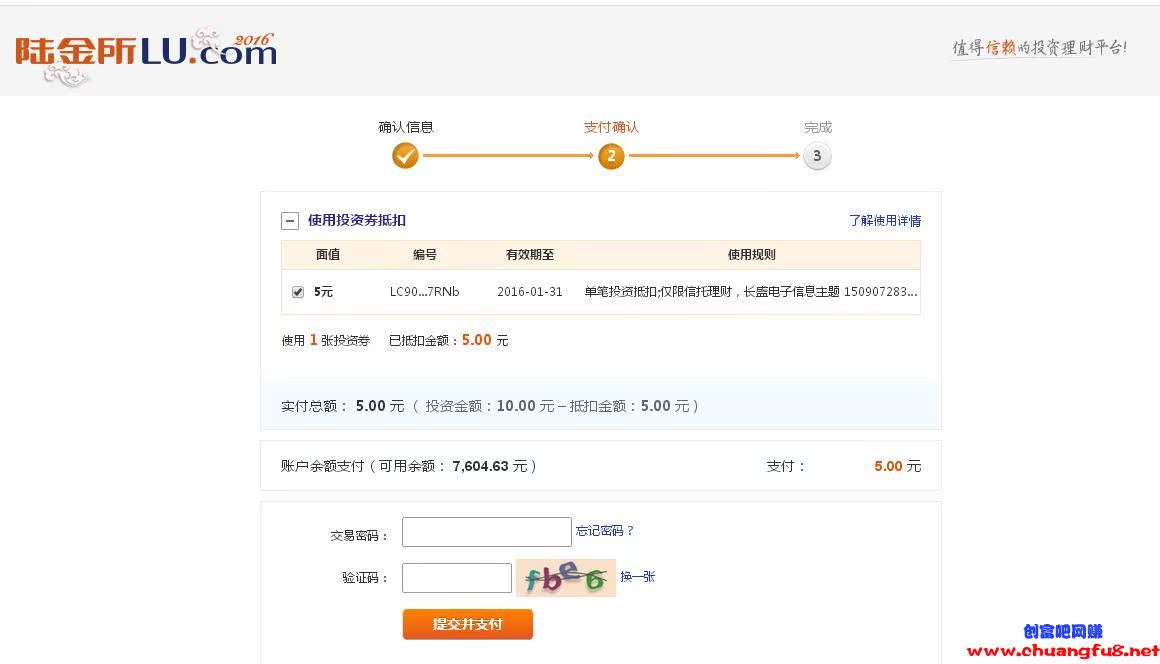The width and height of the screenshot is (1160, 664).
Task: Click the step 2 orange circle
Action: click(611, 156)
